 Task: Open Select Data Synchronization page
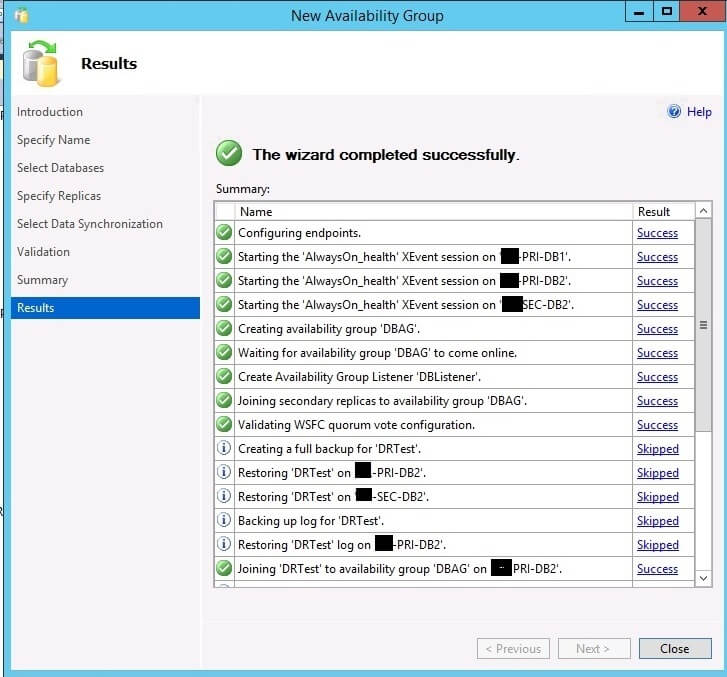(x=89, y=224)
